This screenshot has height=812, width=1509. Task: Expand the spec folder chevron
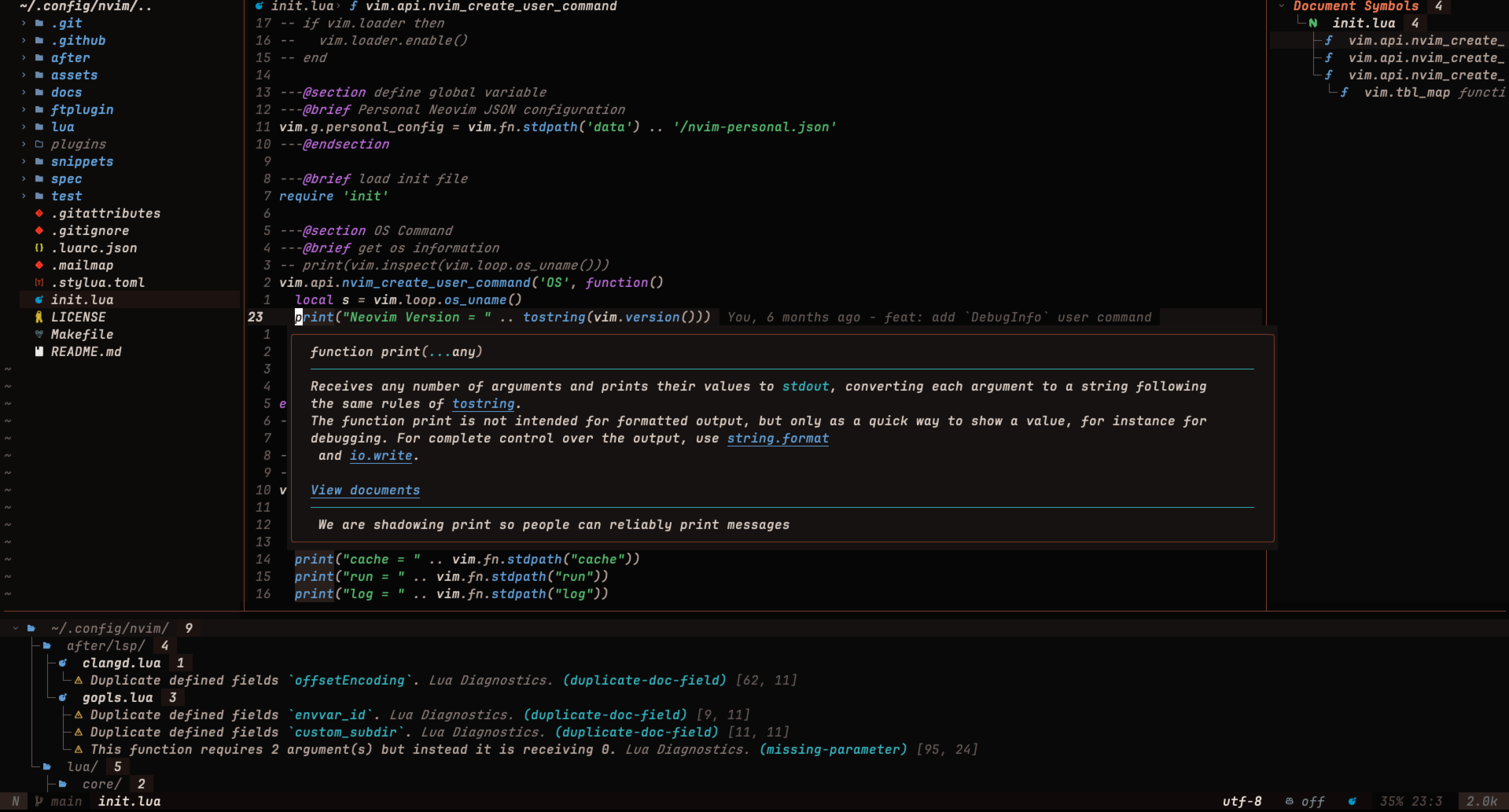pyautogui.click(x=24, y=179)
